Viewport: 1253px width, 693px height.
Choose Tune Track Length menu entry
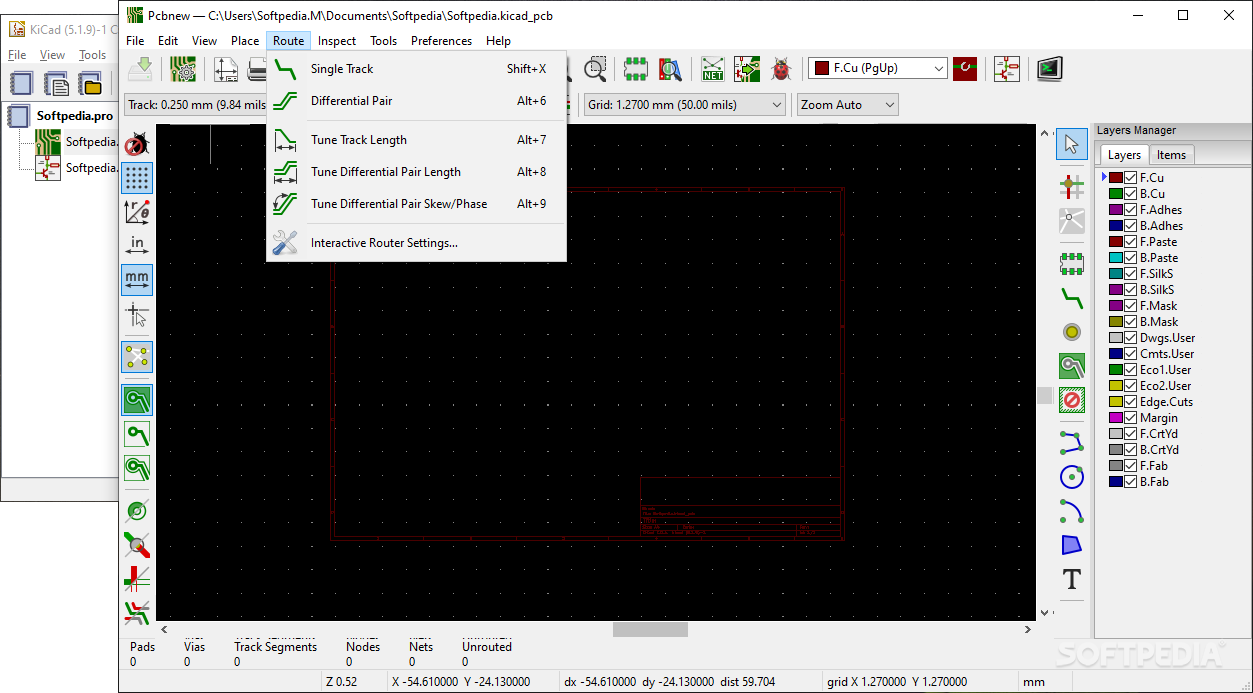point(416,140)
